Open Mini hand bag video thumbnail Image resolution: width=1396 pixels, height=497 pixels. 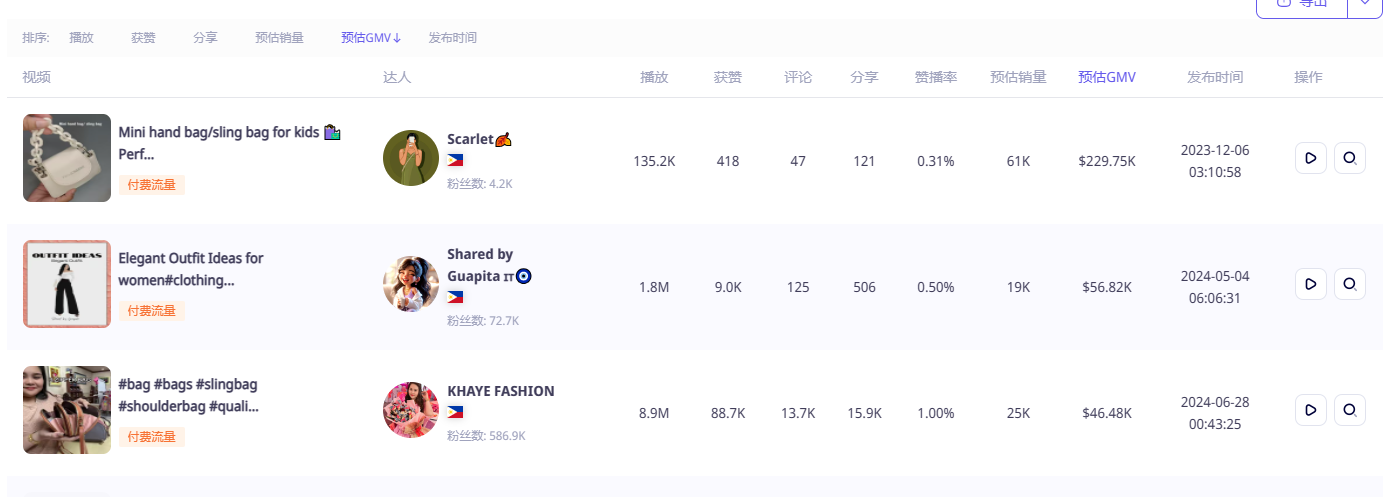click(x=67, y=158)
